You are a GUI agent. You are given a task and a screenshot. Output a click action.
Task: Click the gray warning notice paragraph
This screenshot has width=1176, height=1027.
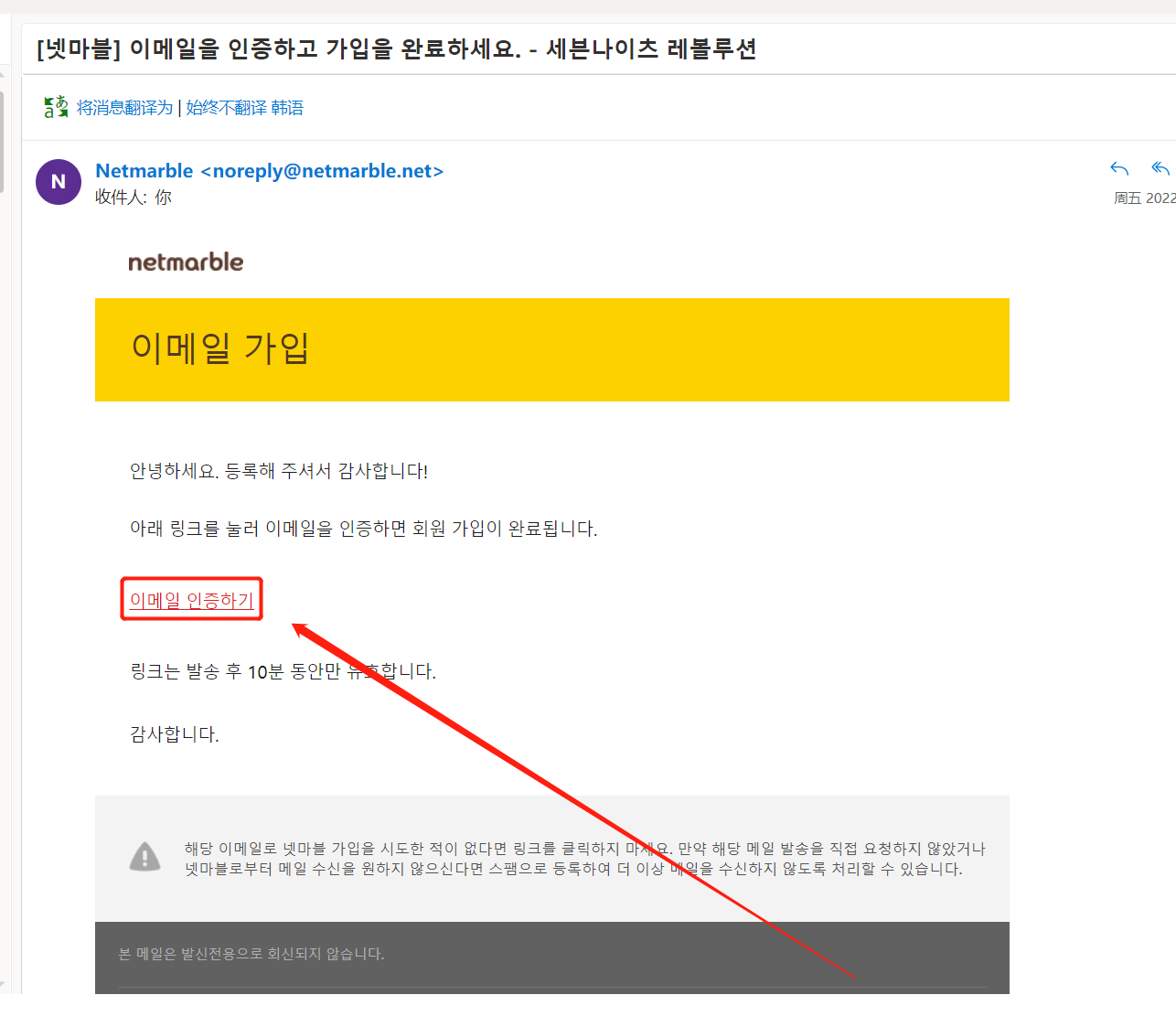[x=585, y=859]
